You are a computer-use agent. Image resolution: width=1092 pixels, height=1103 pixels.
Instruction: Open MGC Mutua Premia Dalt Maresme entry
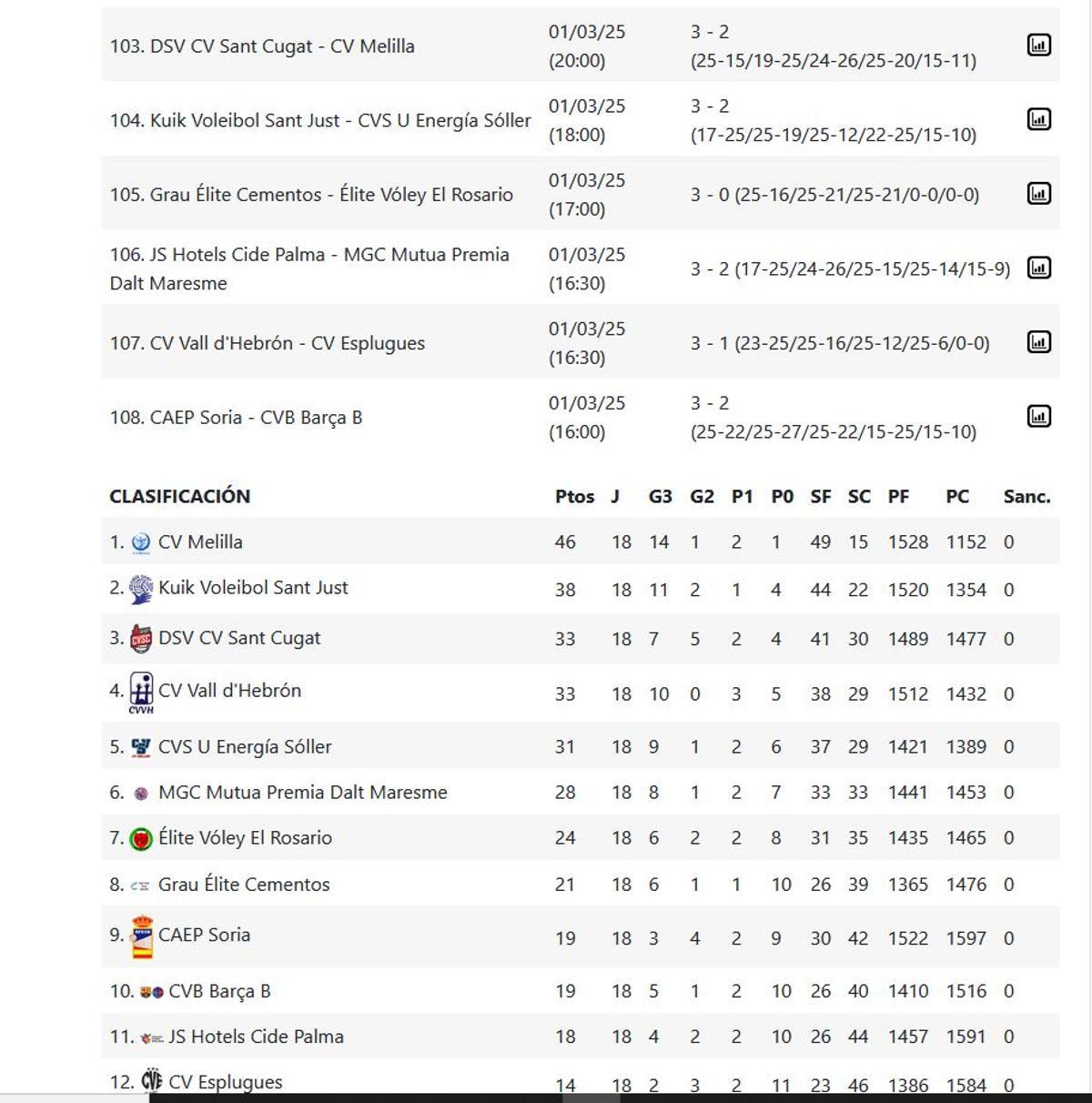coord(302,793)
